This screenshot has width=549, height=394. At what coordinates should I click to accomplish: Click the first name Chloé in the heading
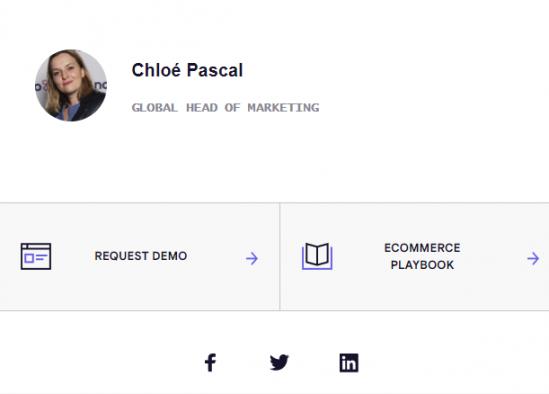156,70
